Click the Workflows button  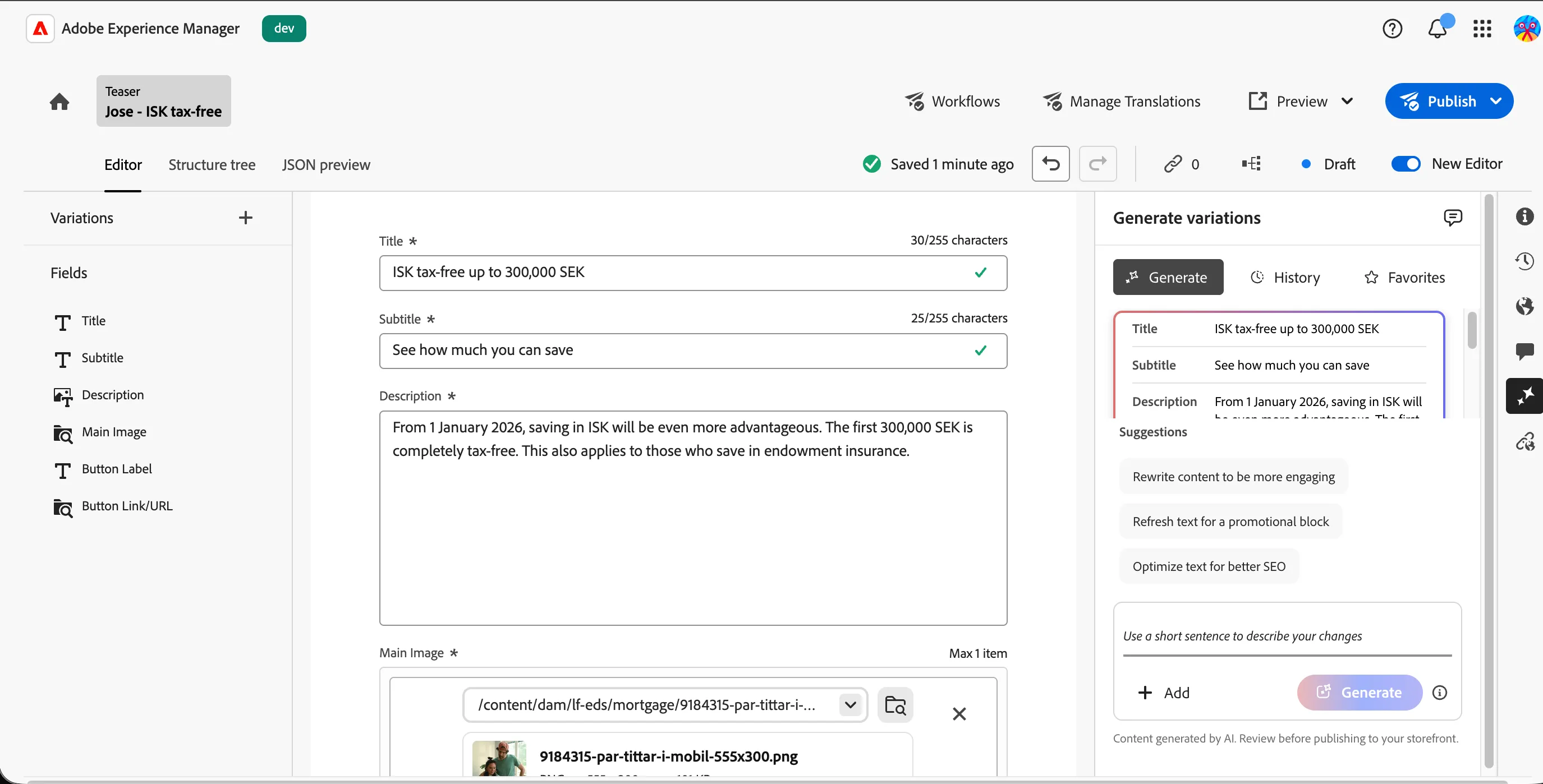pyautogui.click(x=952, y=101)
